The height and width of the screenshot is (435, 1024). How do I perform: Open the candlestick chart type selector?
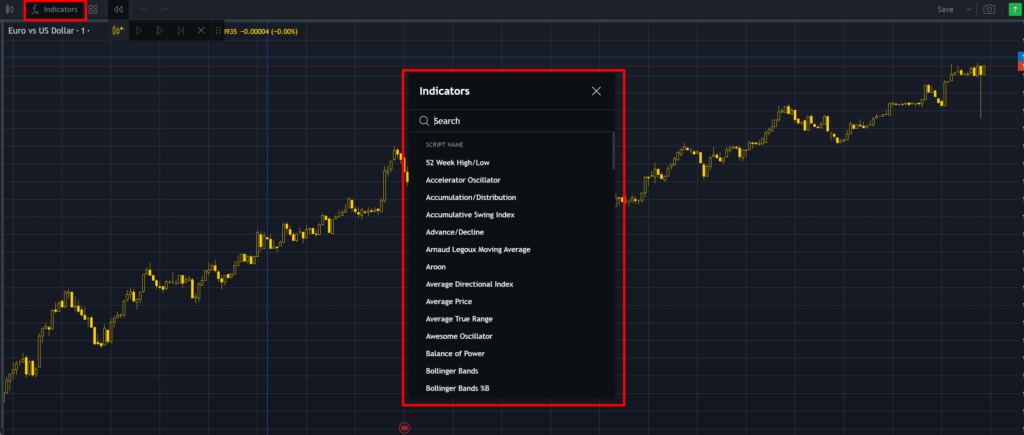pyautogui.click(x=9, y=10)
